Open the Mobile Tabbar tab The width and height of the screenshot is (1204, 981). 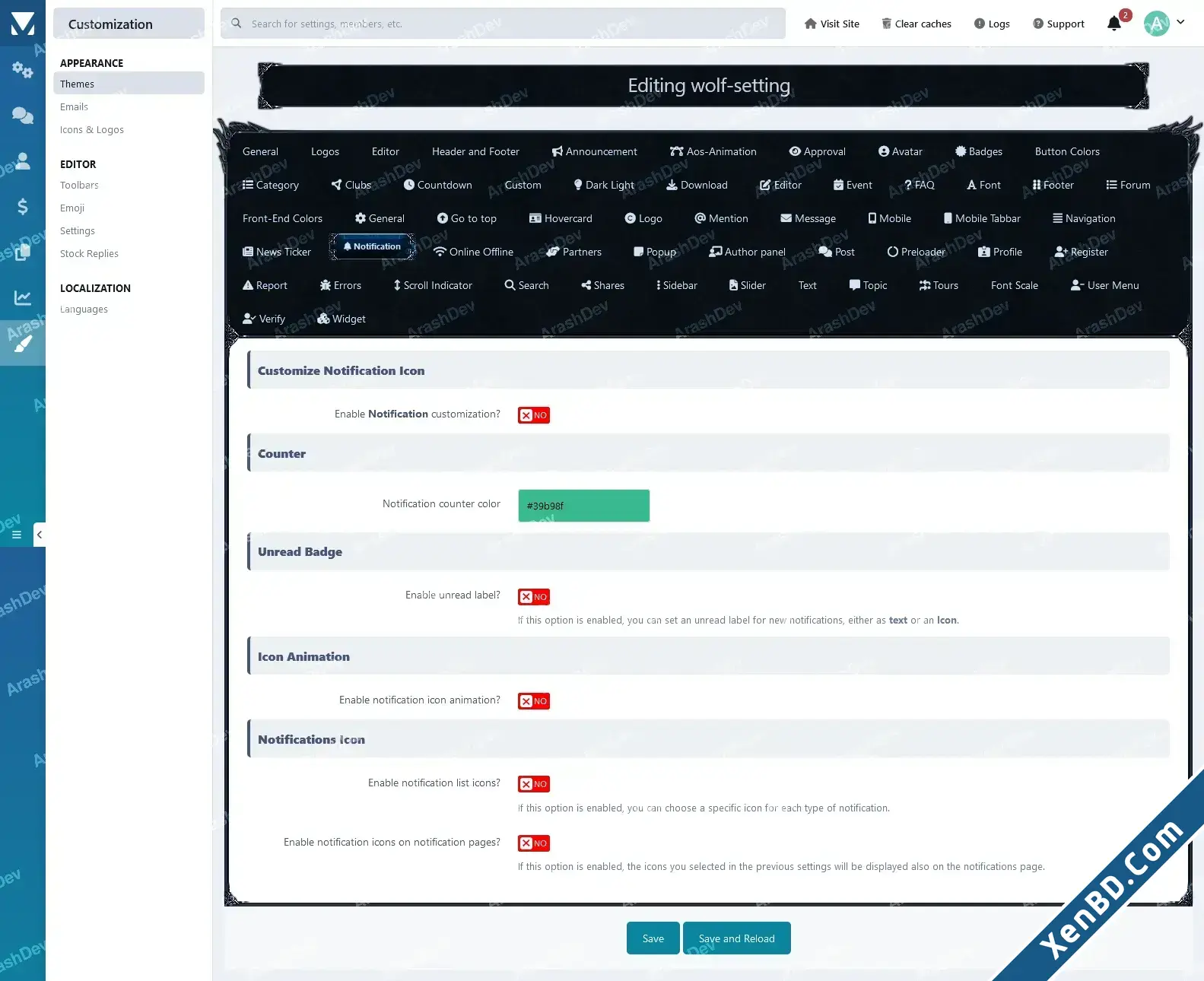(x=982, y=218)
